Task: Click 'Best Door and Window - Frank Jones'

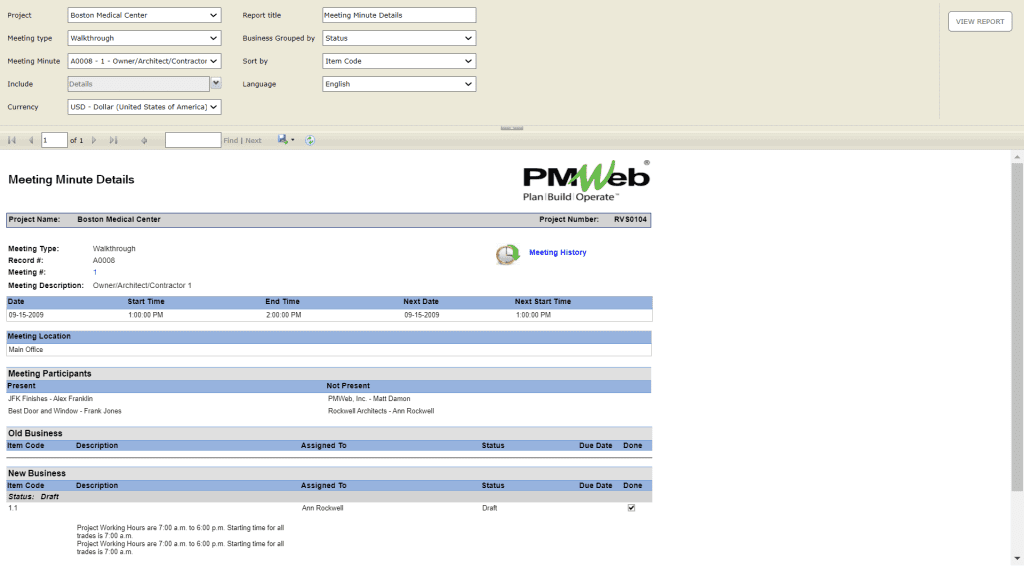Action: [x=65, y=411]
